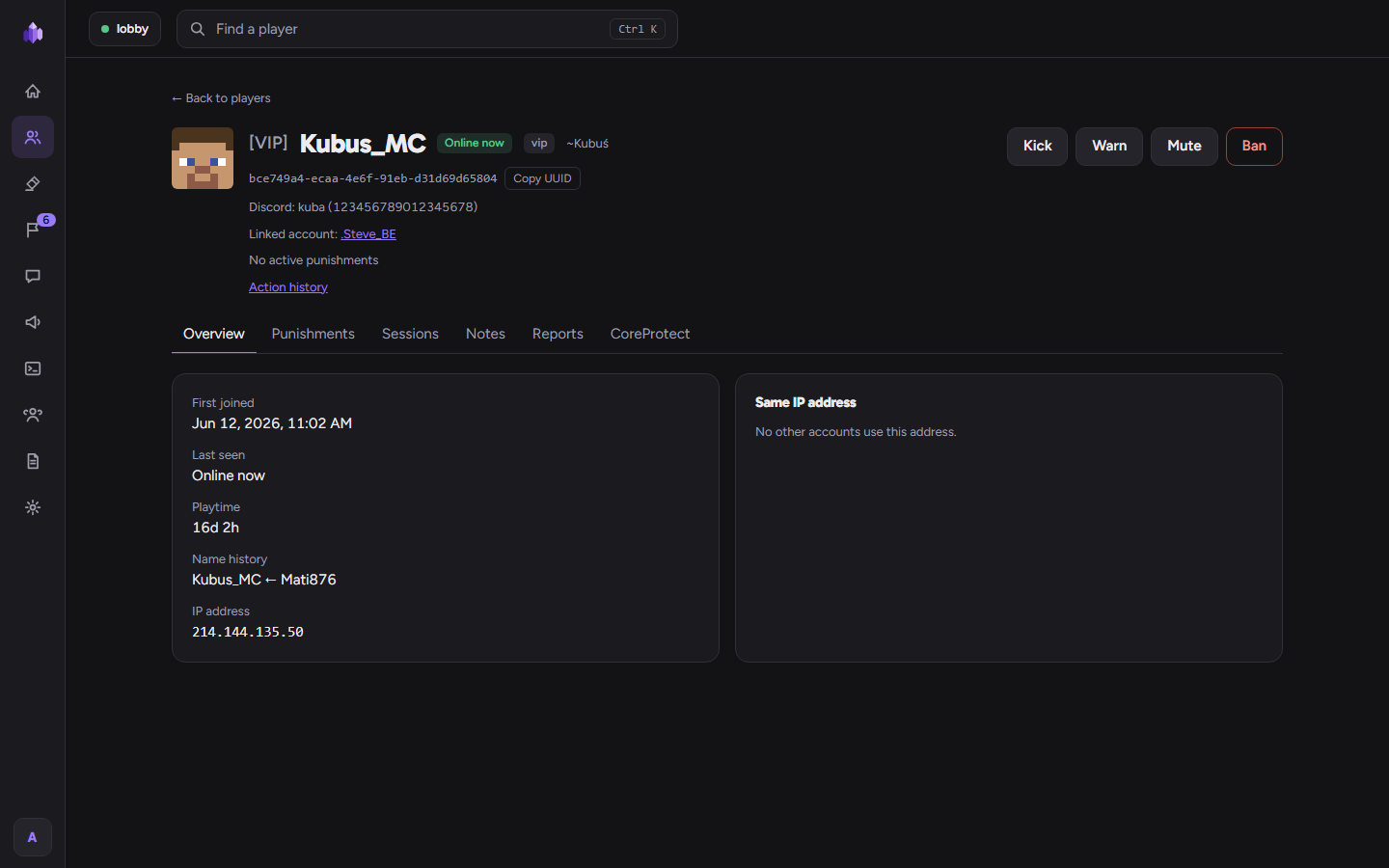Click the purple app logo icon
Viewport: 1389px width, 868px height.
click(x=33, y=33)
